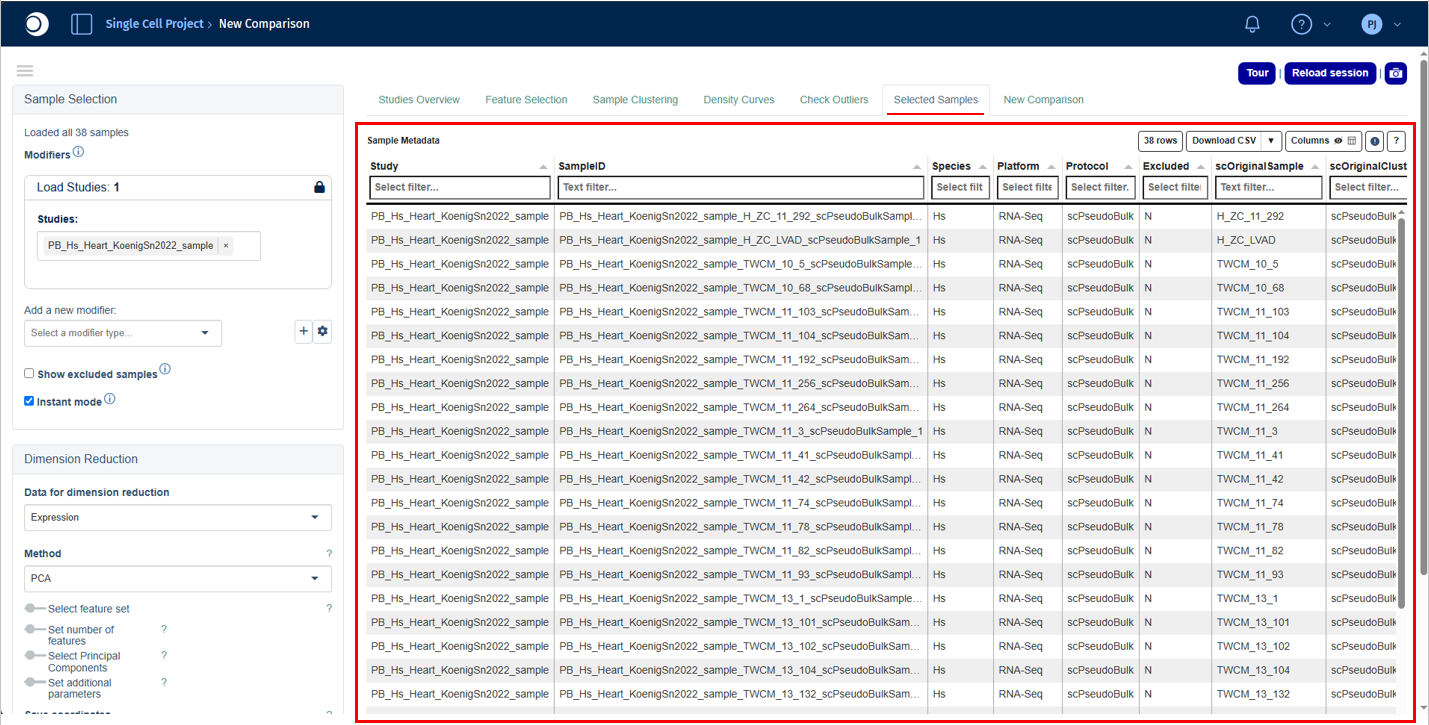
Task: Take a snapshot with the camera button
Action: [1396, 73]
